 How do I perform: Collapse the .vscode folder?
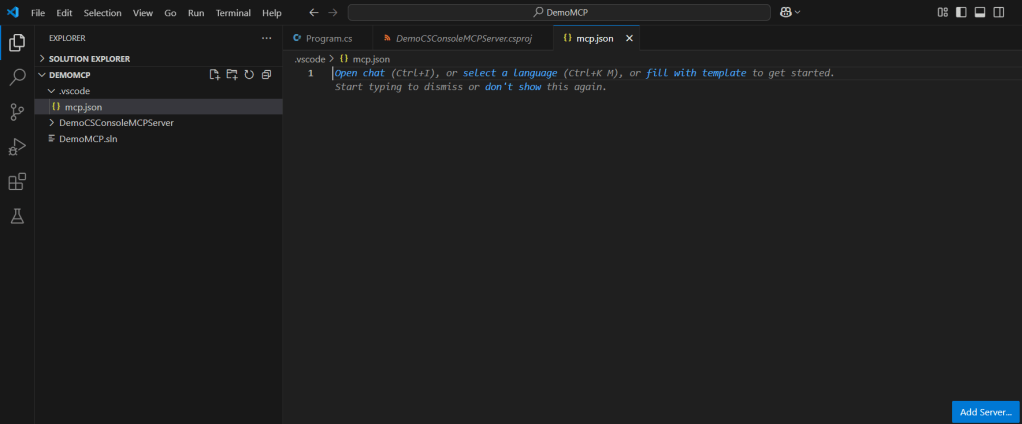(74, 90)
